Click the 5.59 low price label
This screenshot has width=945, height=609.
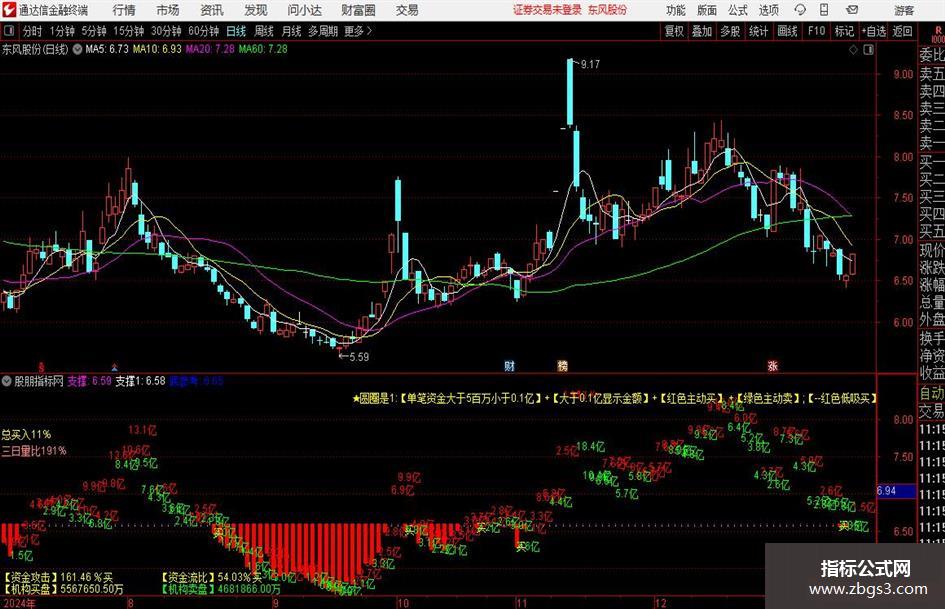point(359,356)
